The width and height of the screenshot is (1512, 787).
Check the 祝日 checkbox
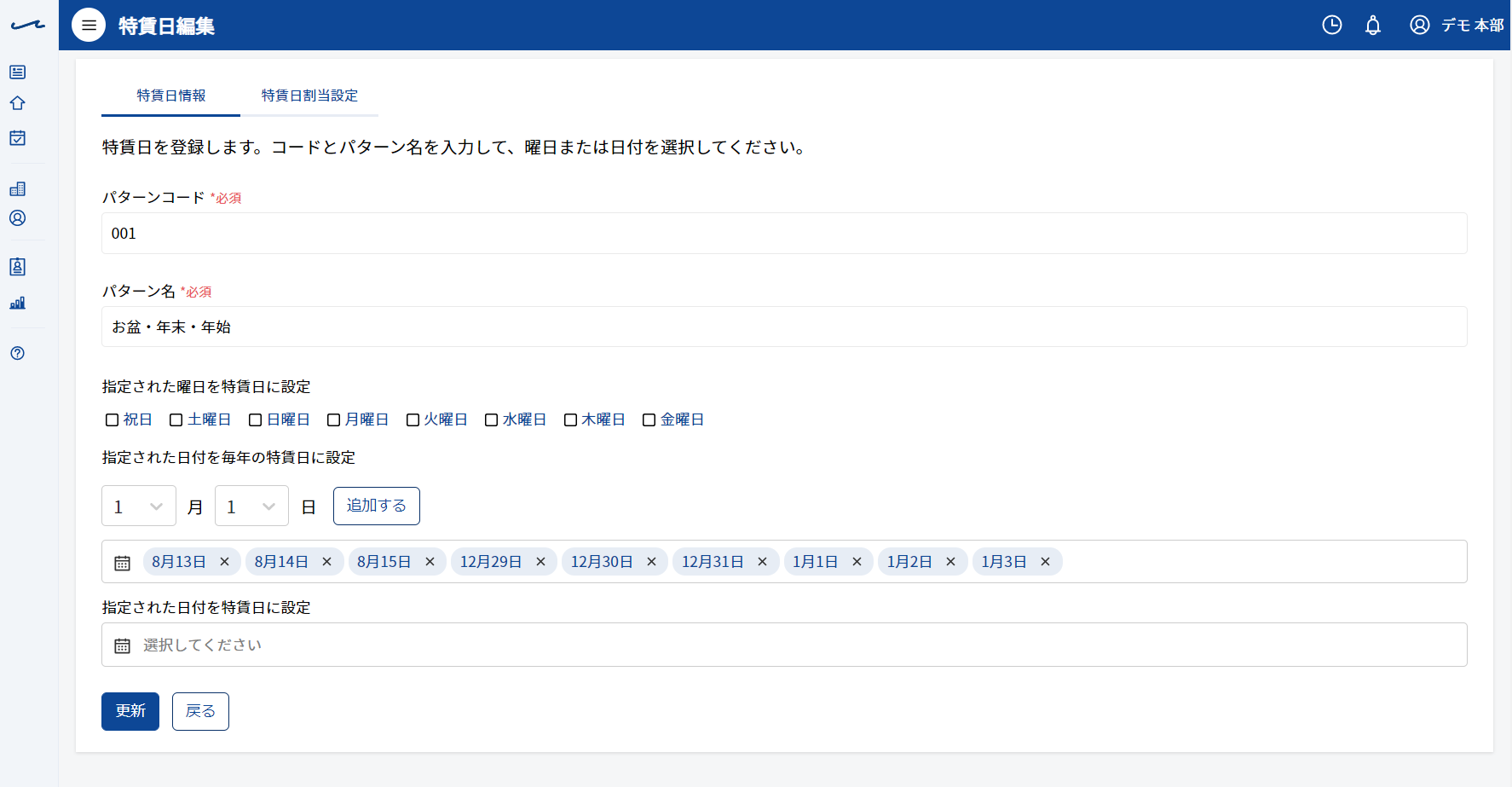click(112, 420)
